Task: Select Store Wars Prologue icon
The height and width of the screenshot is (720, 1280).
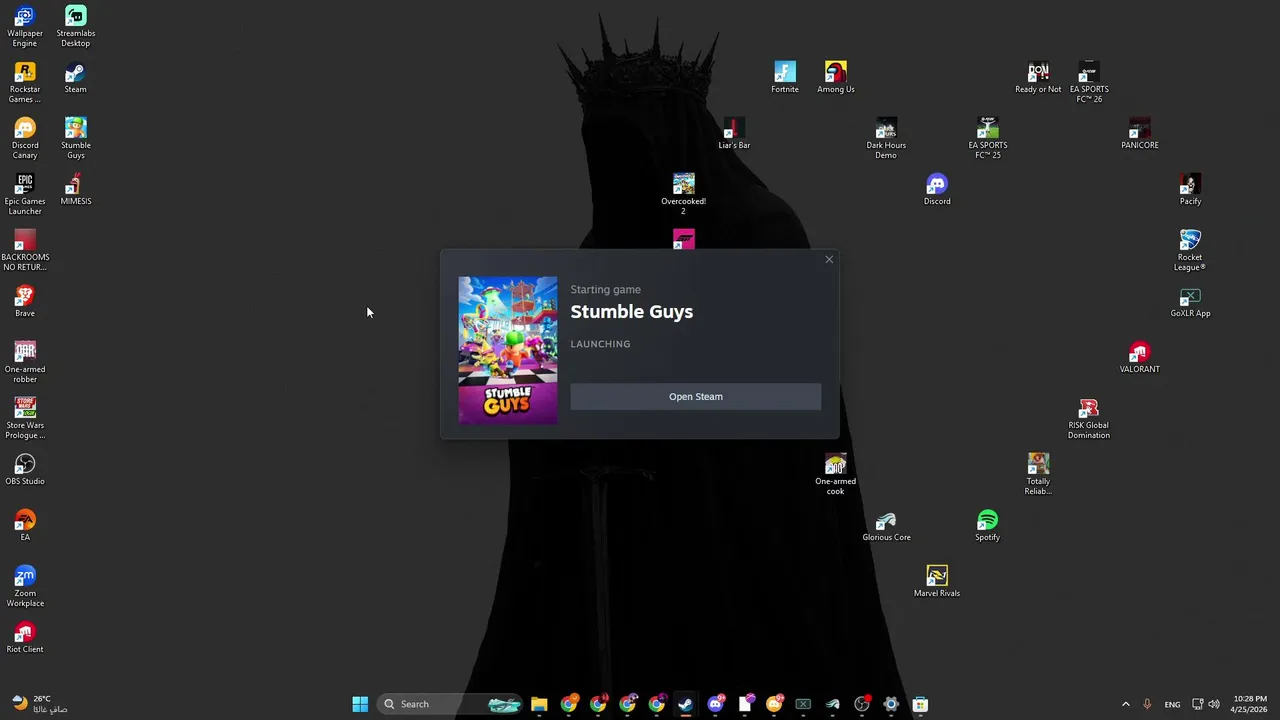Action: pyautogui.click(x=25, y=419)
